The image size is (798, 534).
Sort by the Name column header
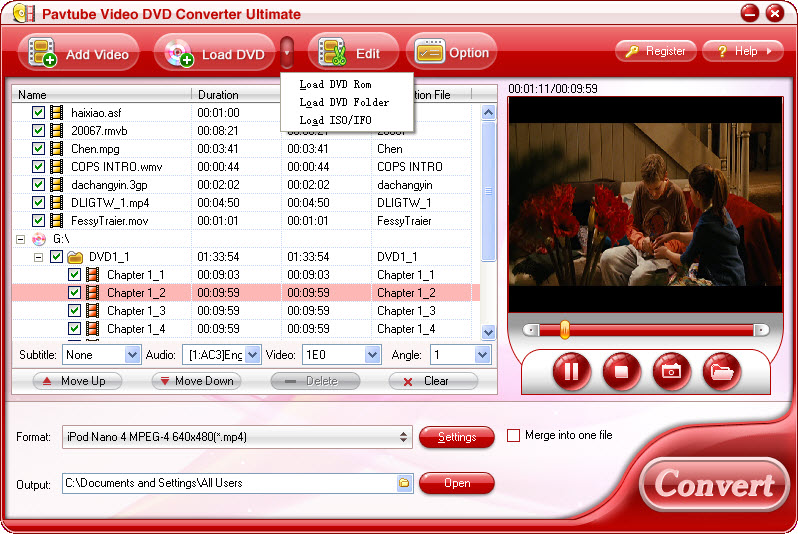coord(101,95)
